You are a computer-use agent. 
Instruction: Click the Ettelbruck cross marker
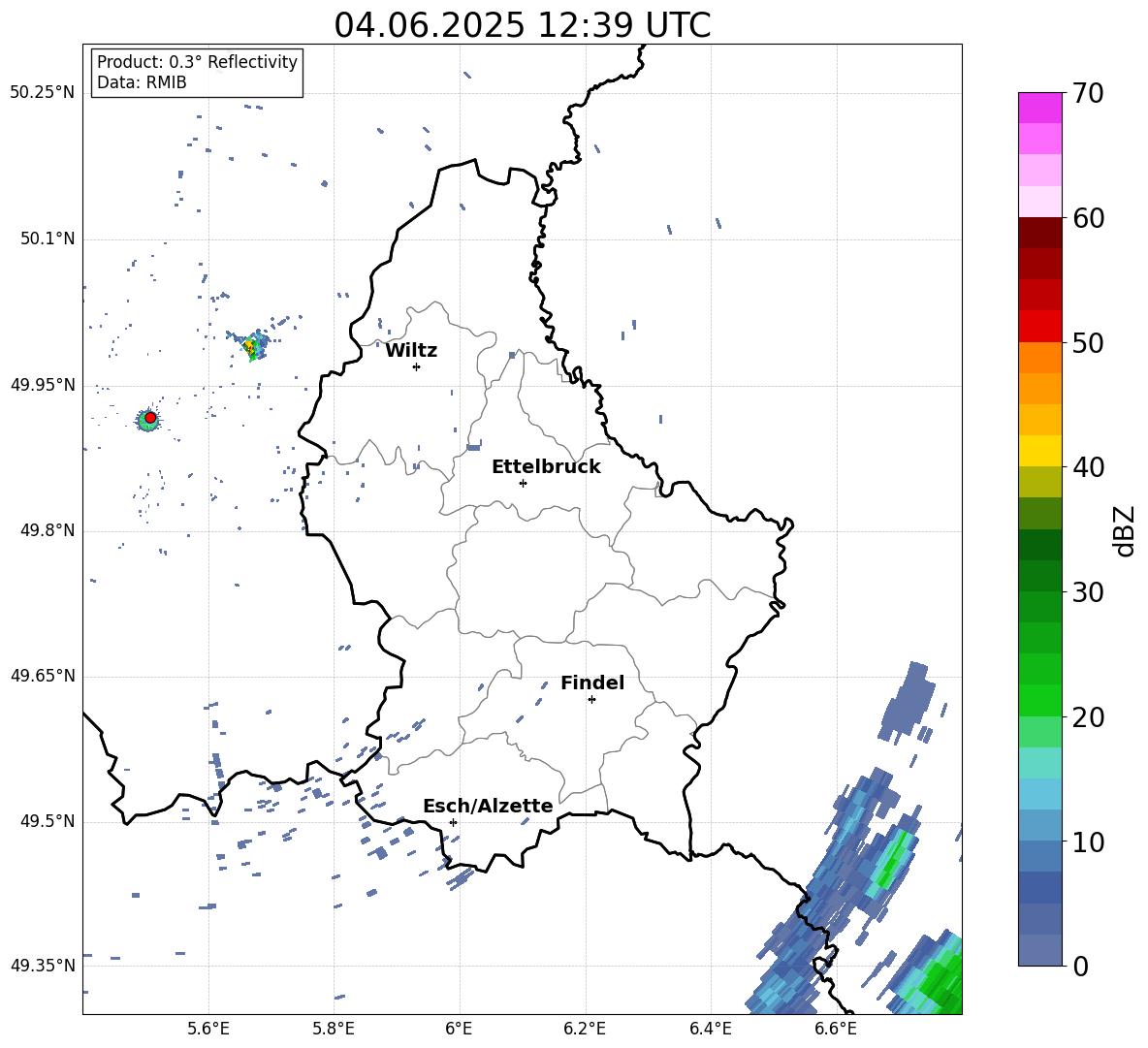tap(523, 483)
